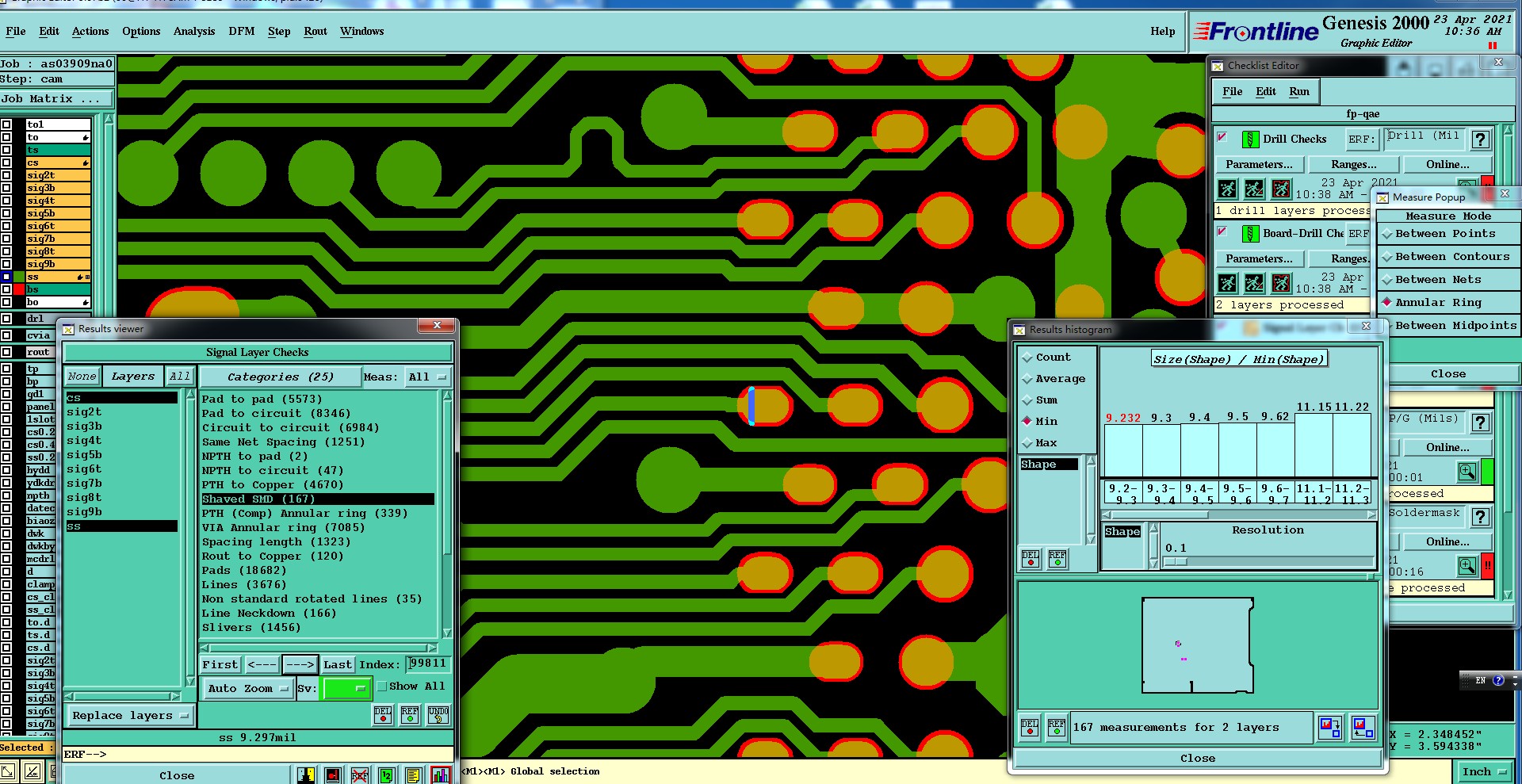Open histogram chart icon in Results viewer

tap(441, 774)
